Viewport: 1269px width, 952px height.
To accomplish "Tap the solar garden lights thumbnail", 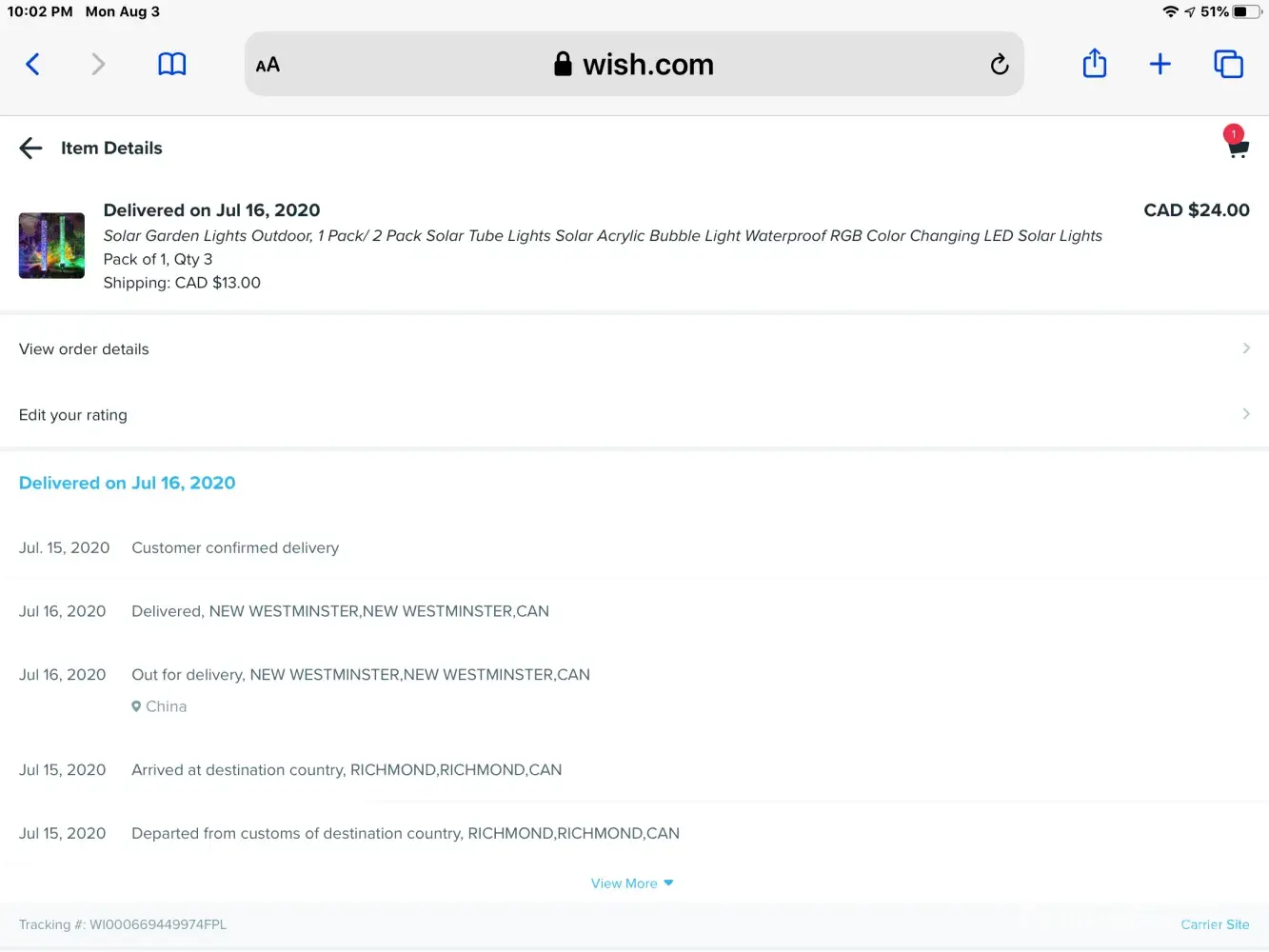I will click(51, 246).
